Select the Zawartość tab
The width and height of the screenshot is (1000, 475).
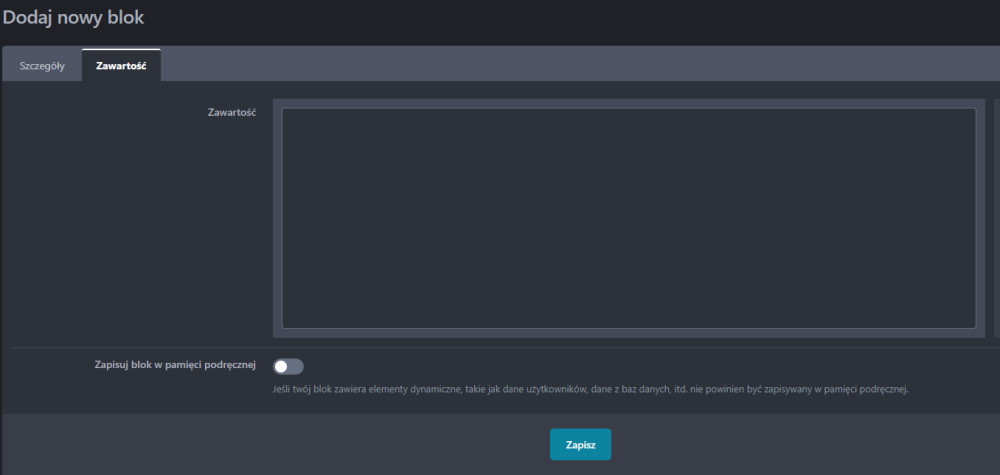tap(121, 66)
